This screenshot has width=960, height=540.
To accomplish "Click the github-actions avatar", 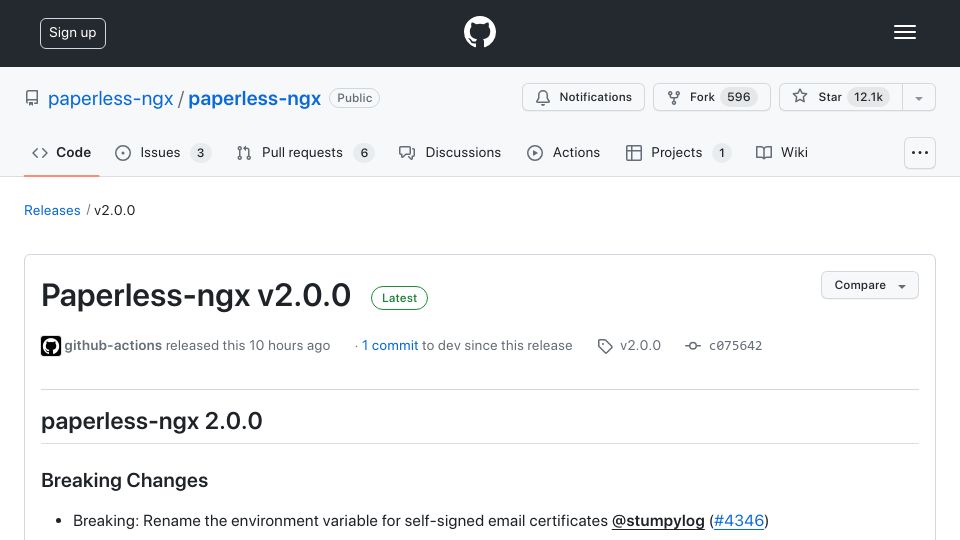I will point(51,346).
